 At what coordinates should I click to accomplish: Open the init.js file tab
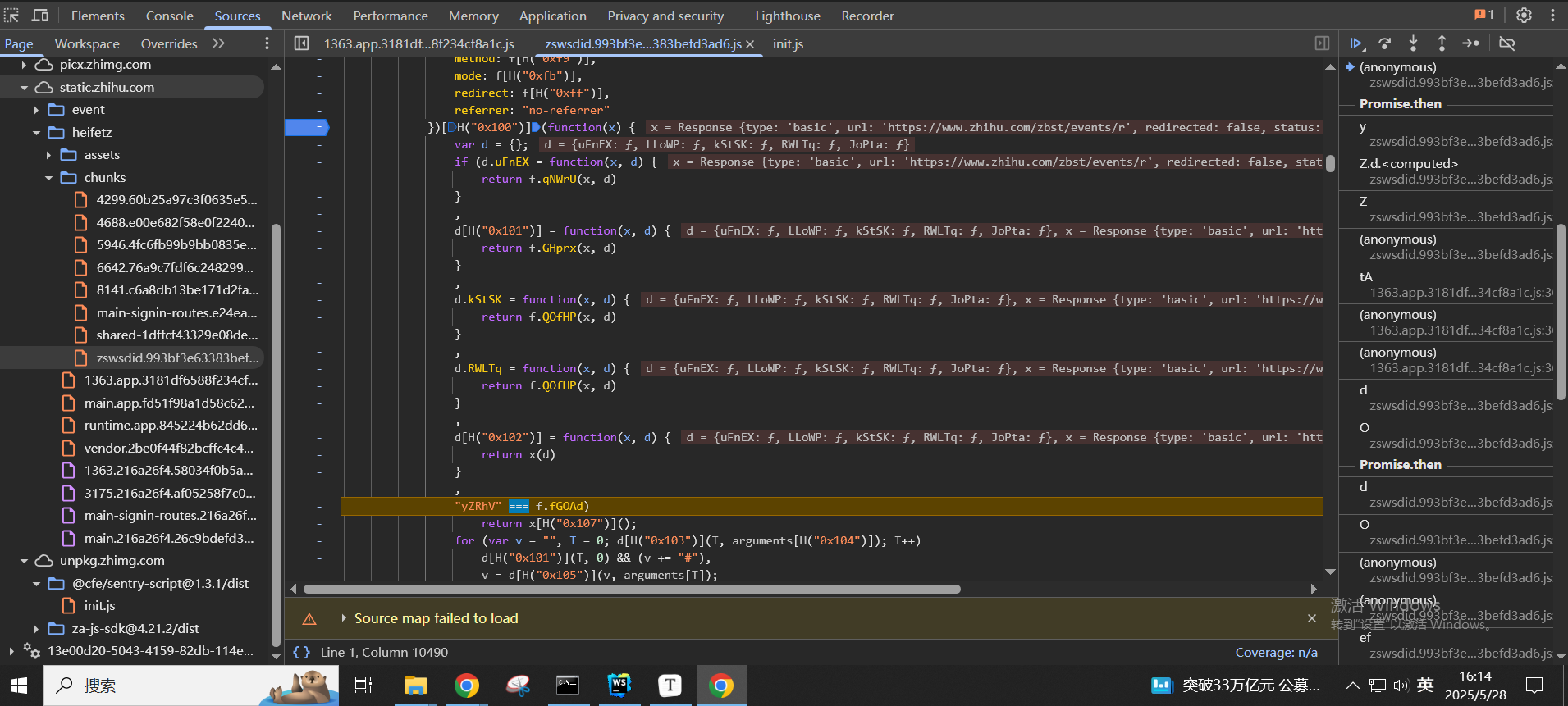(788, 43)
